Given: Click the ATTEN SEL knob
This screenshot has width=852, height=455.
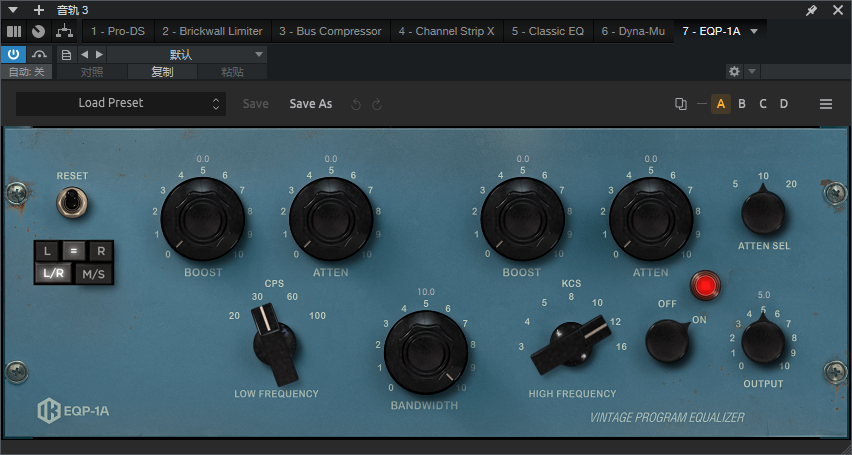Looking at the screenshot, I should pos(763,211).
